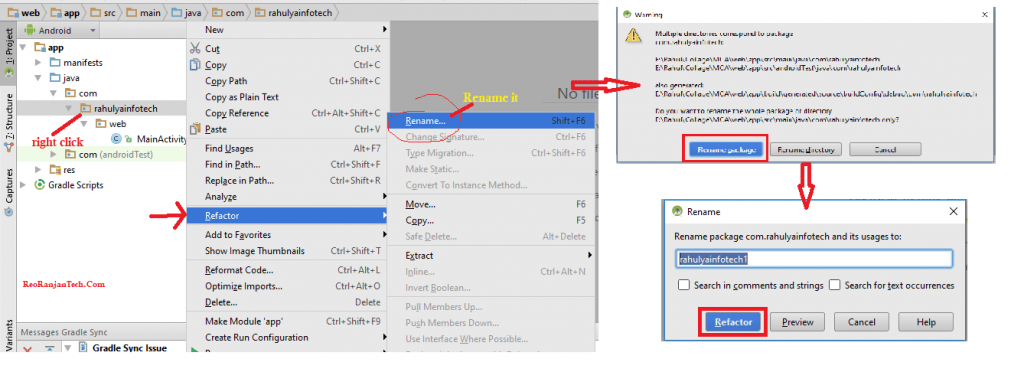This screenshot has height=372, width=1024.
Task: Click the Cut scissors icon in context menu
Action: point(195,48)
